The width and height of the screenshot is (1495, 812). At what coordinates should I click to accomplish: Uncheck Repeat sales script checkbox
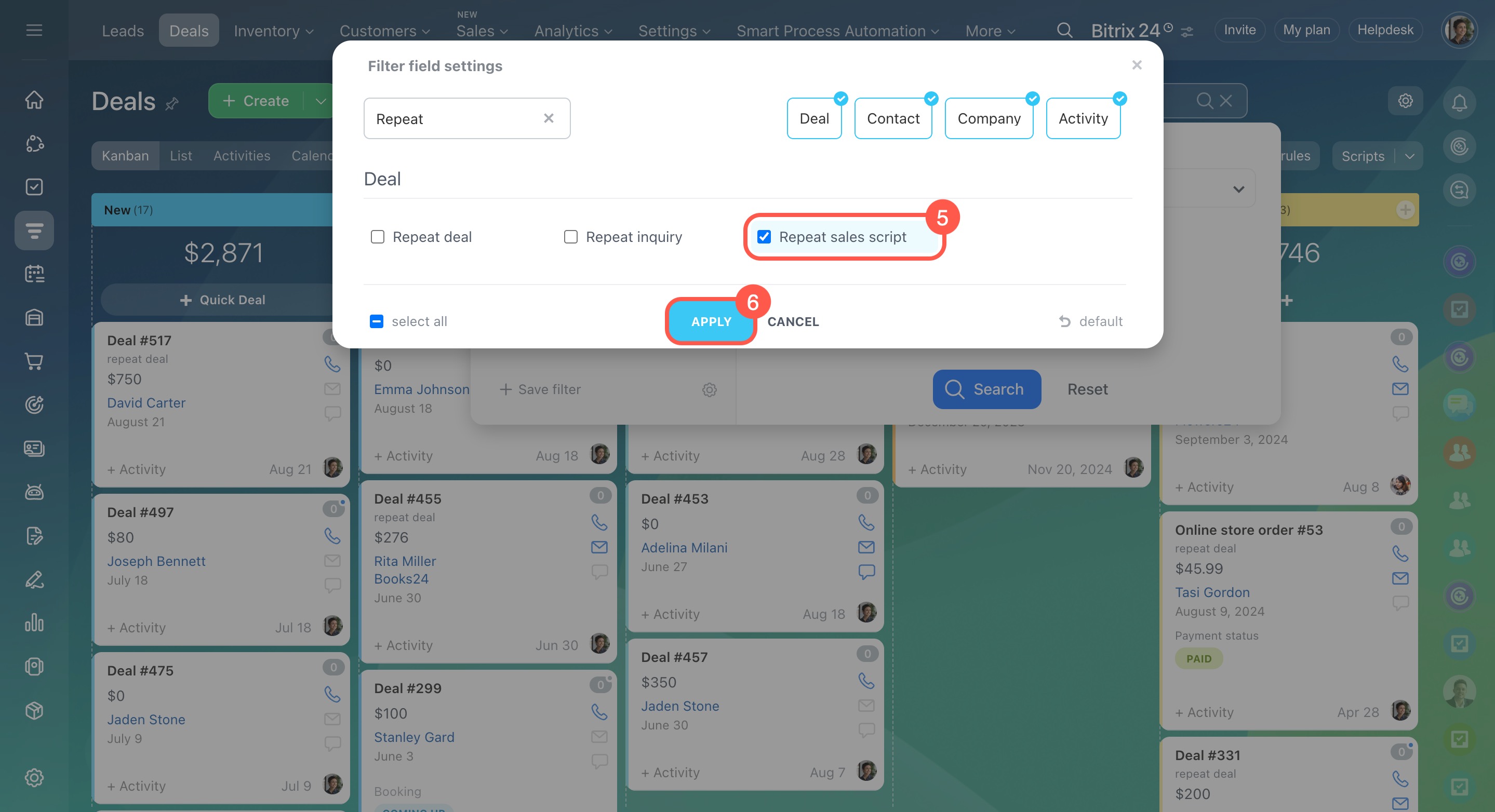[x=764, y=237]
